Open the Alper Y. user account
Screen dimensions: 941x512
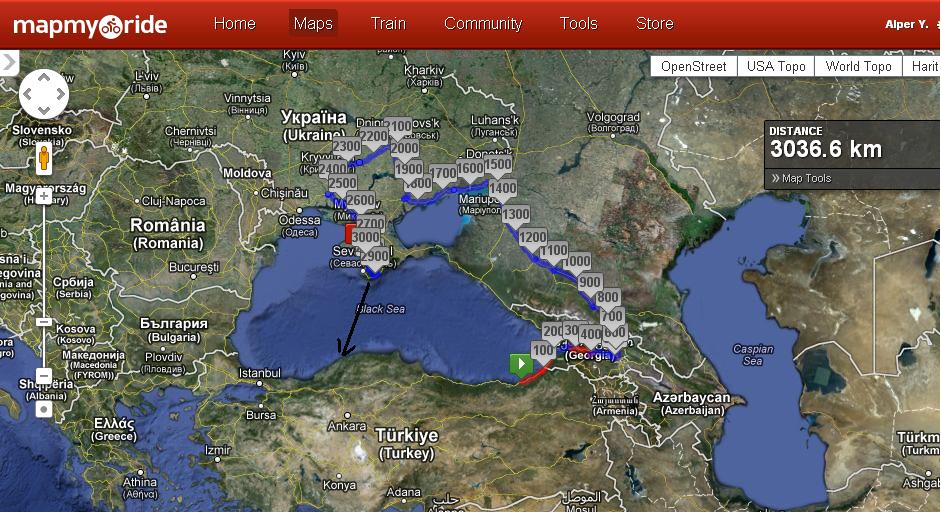coord(906,24)
